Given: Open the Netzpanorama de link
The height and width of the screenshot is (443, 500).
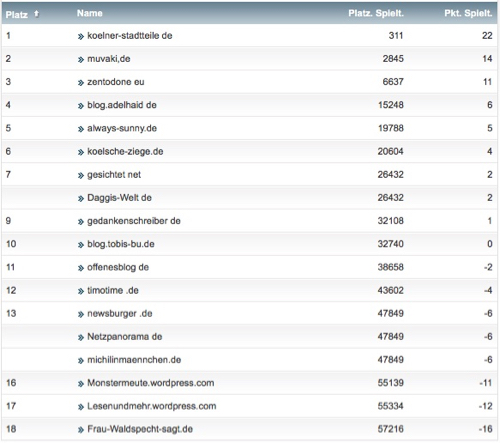Looking at the screenshot, I should 125,337.
